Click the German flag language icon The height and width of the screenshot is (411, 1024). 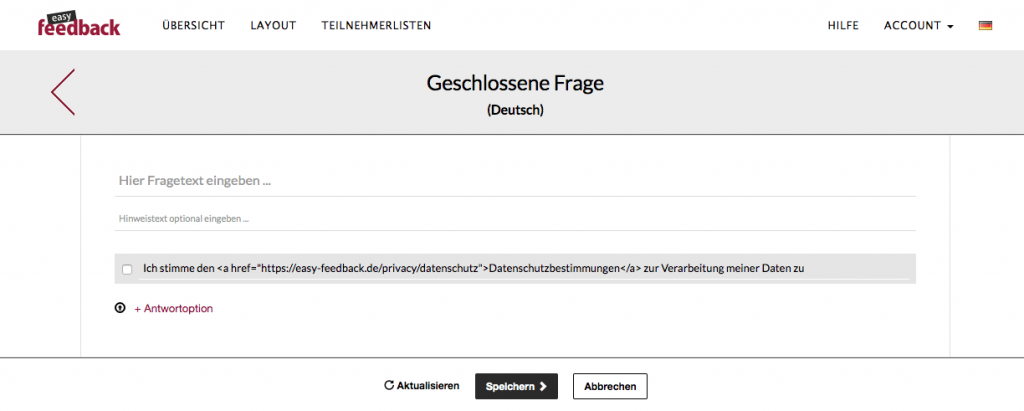(985, 25)
